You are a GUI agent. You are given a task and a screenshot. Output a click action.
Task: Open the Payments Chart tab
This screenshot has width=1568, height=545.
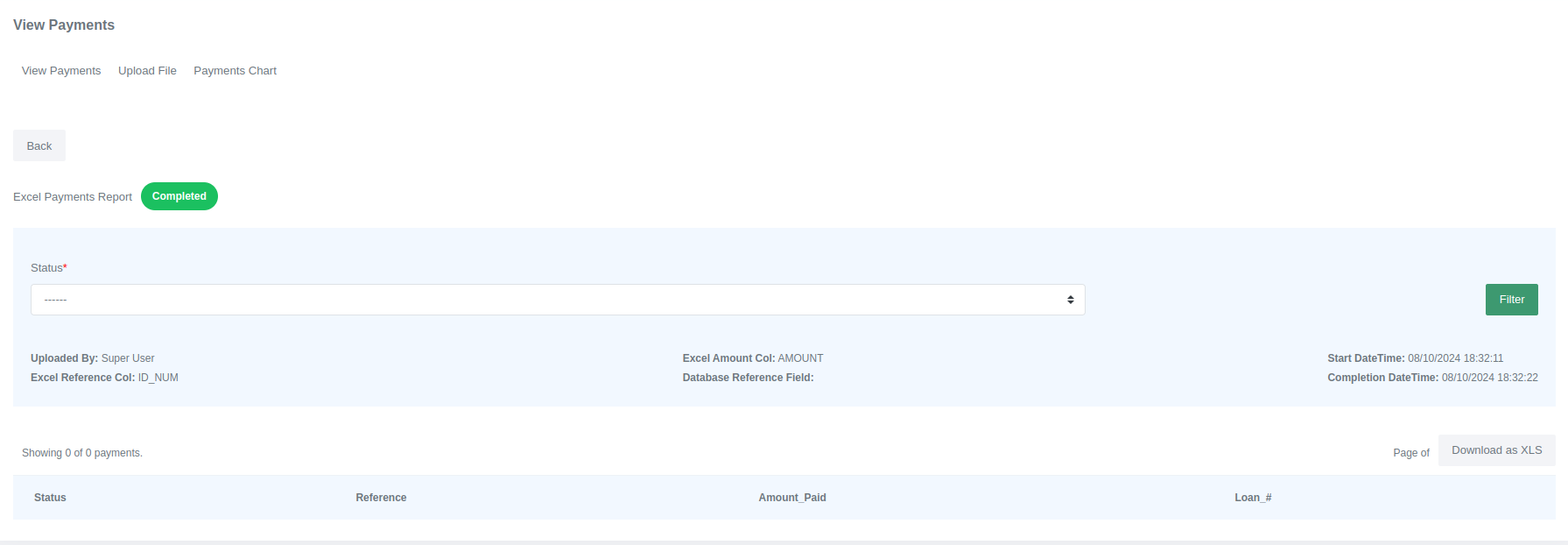pyautogui.click(x=235, y=71)
